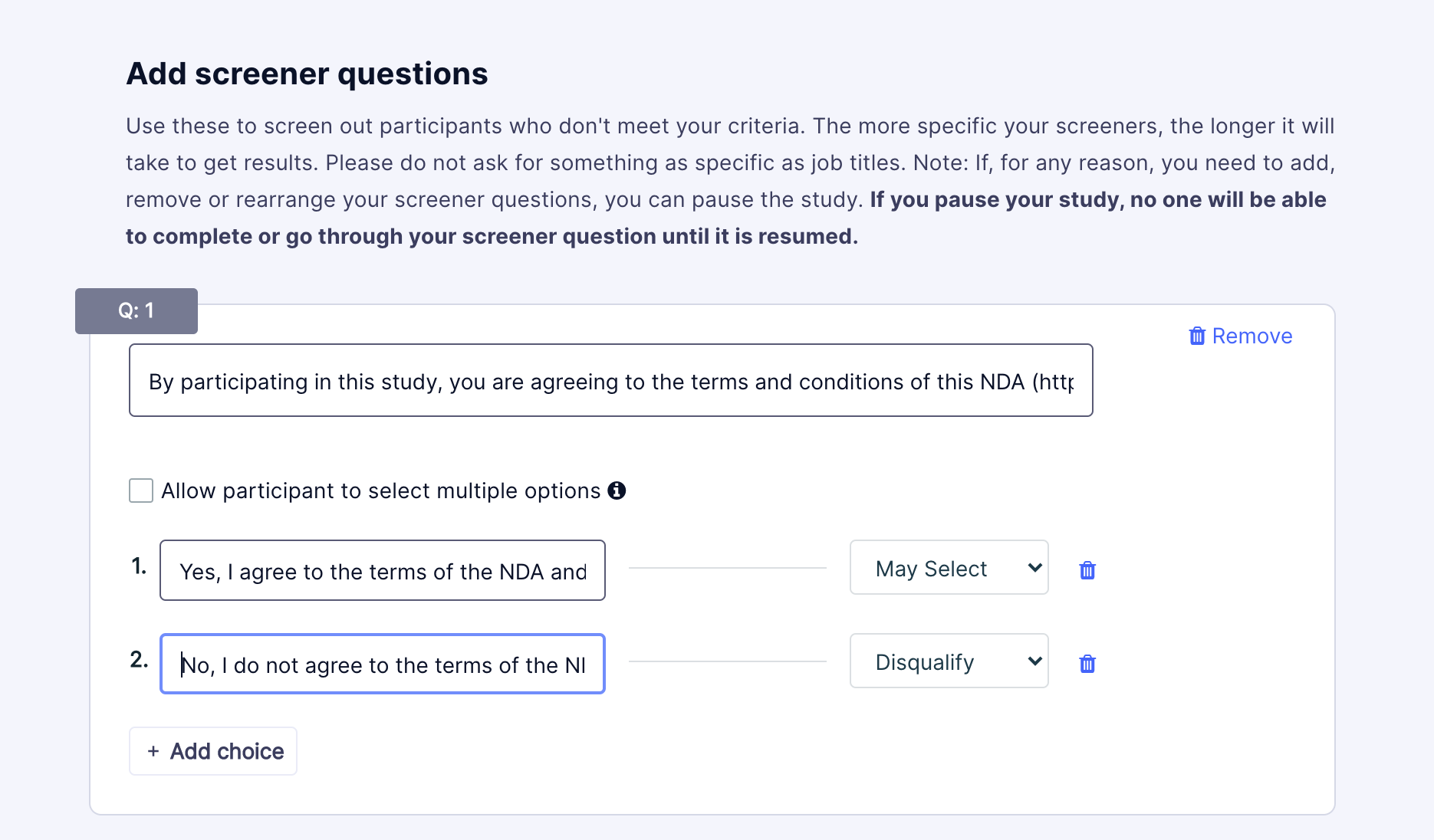1434x840 pixels.
Task: Click the Q: 1 question label
Action: coord(136,310)
